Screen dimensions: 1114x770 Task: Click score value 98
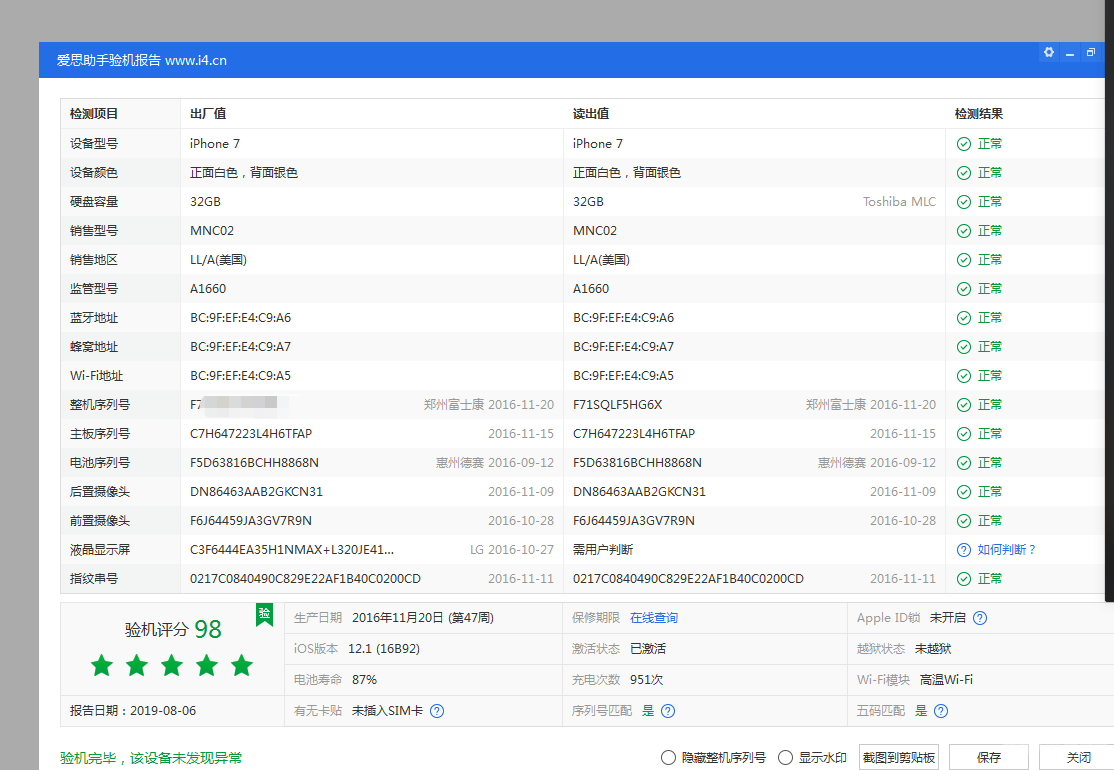point(208,629)
